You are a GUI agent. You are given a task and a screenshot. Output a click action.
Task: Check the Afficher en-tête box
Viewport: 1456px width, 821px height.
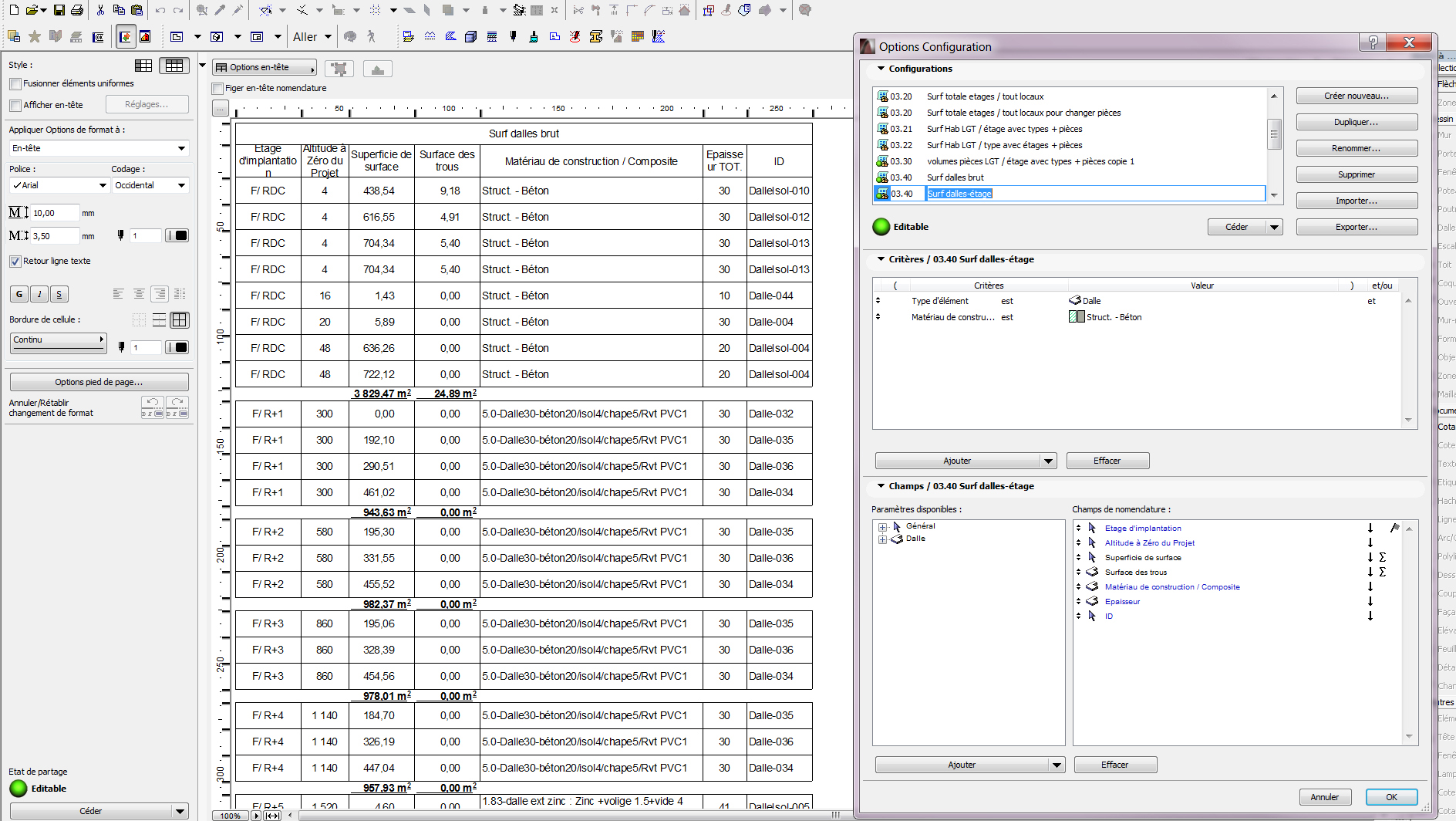15,106
